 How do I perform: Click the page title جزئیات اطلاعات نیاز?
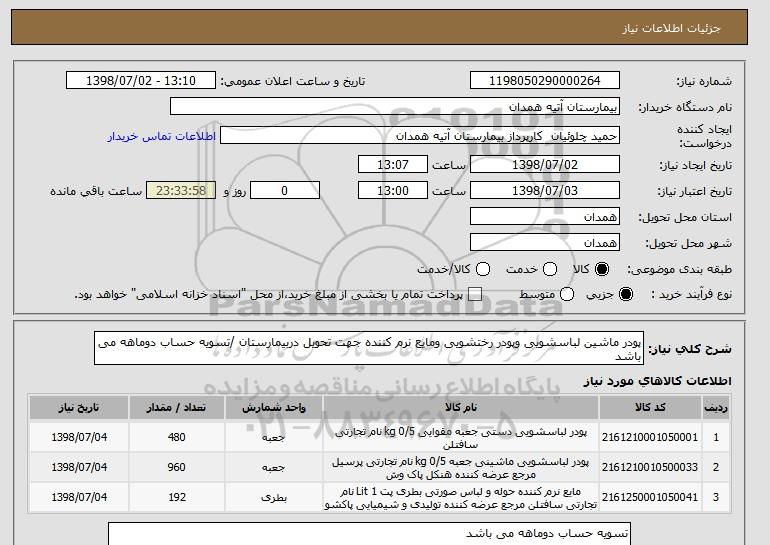point(671,28)
